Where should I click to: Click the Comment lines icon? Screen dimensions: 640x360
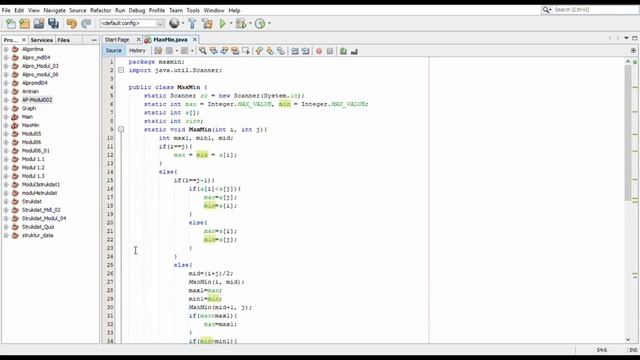coord(343,51)
